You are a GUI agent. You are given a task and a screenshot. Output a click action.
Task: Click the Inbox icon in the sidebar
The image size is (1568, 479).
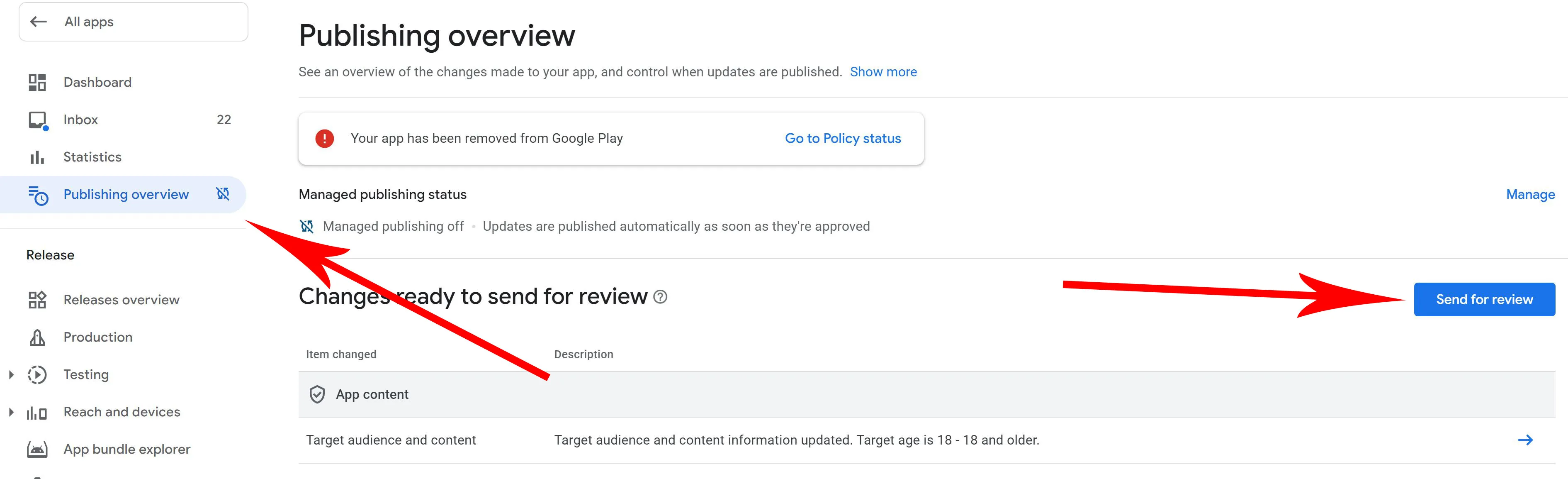click(x=37, y=120)
